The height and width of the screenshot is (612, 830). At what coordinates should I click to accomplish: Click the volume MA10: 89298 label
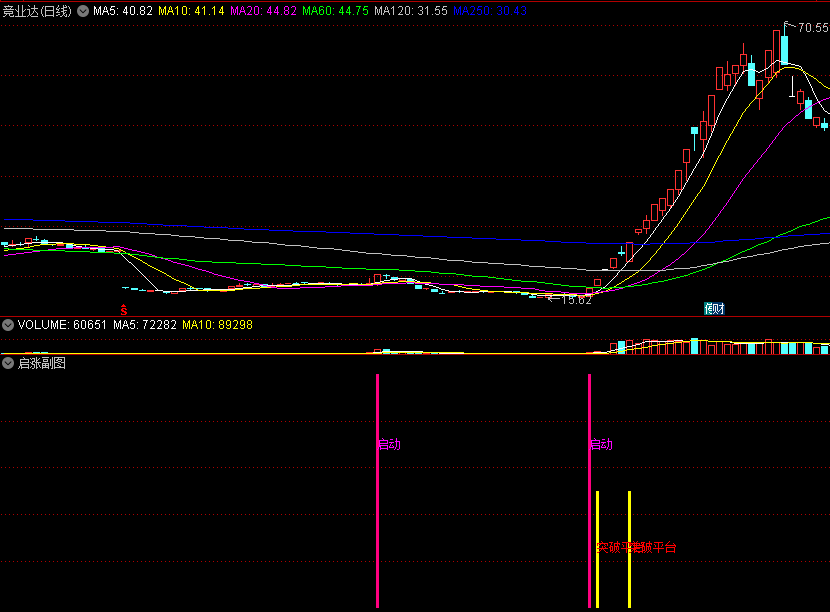[218, 325]
